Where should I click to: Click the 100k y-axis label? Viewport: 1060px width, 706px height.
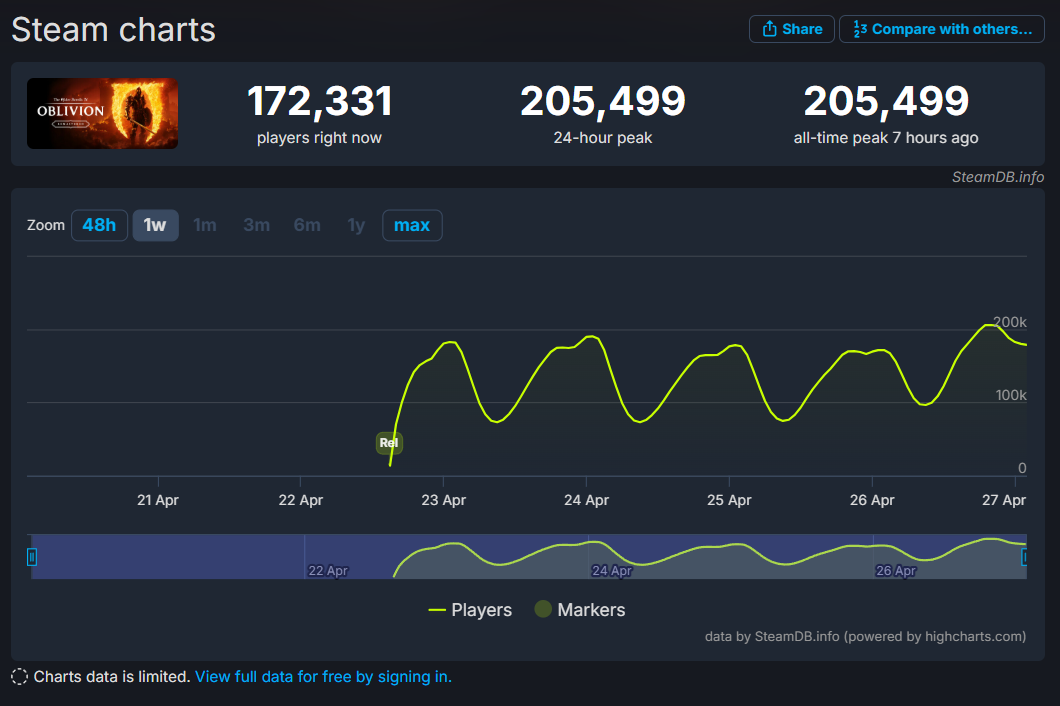(1011, 395)
